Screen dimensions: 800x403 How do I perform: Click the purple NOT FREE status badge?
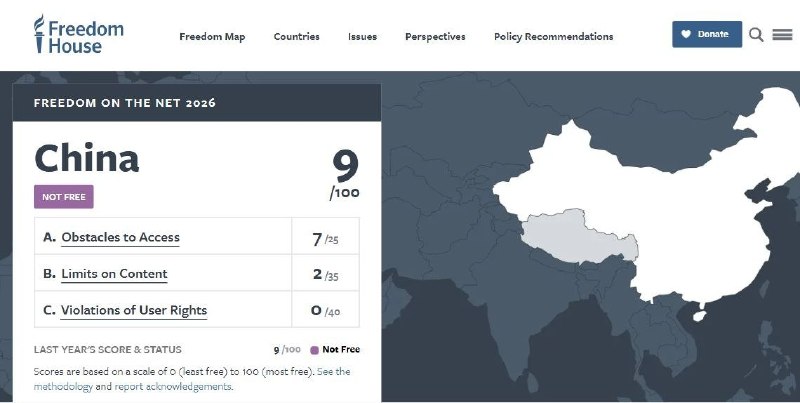[x=64, y=197]
